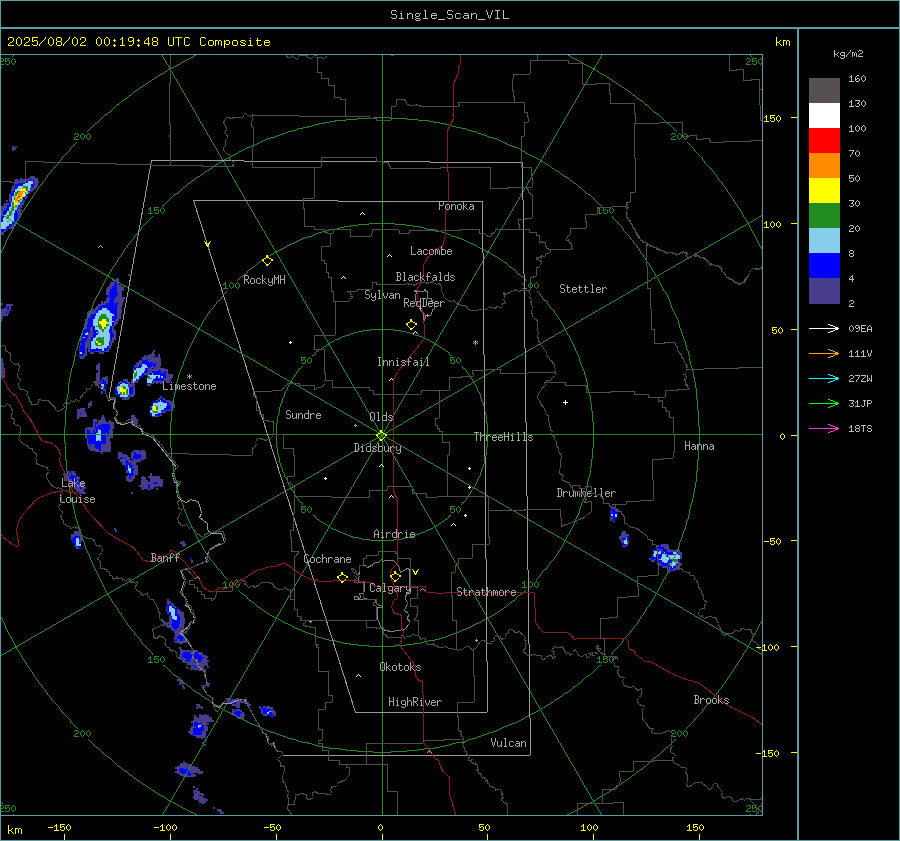
Task: Click the Airdrie city label
Action: (394, 534)
